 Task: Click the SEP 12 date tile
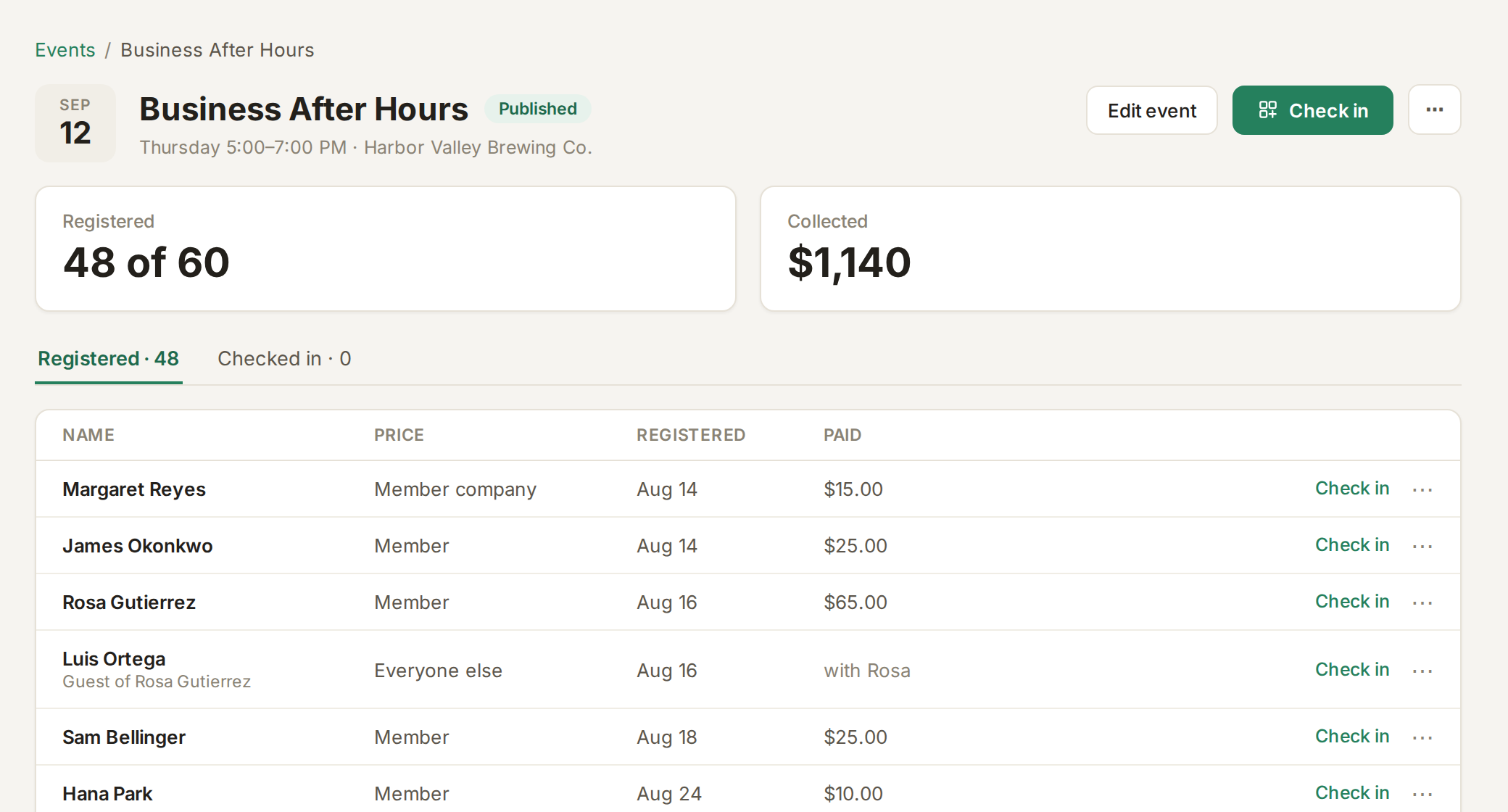pyautogui.click(x=75, y=123)
